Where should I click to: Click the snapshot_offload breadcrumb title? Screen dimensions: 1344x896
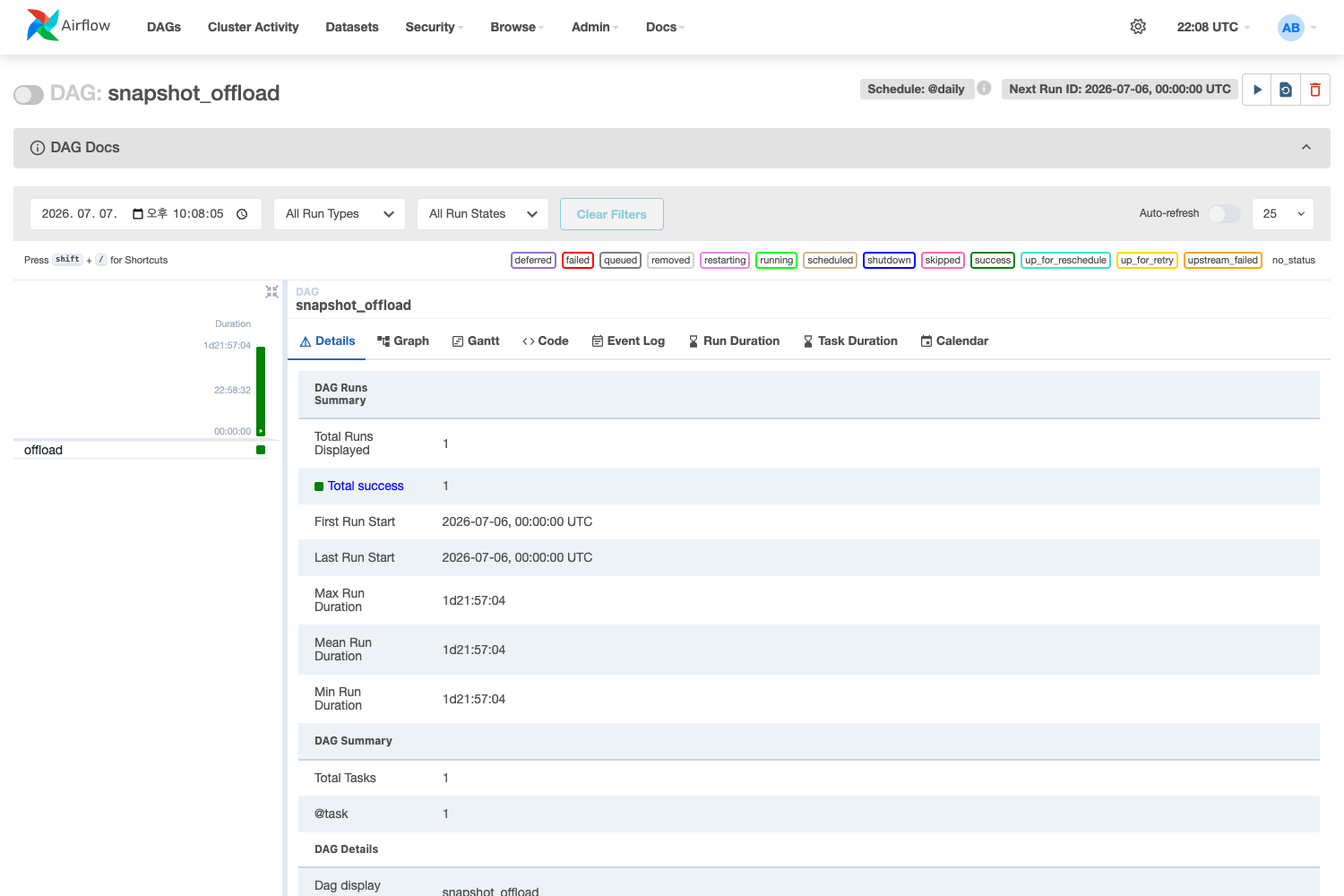coord(353,306)
